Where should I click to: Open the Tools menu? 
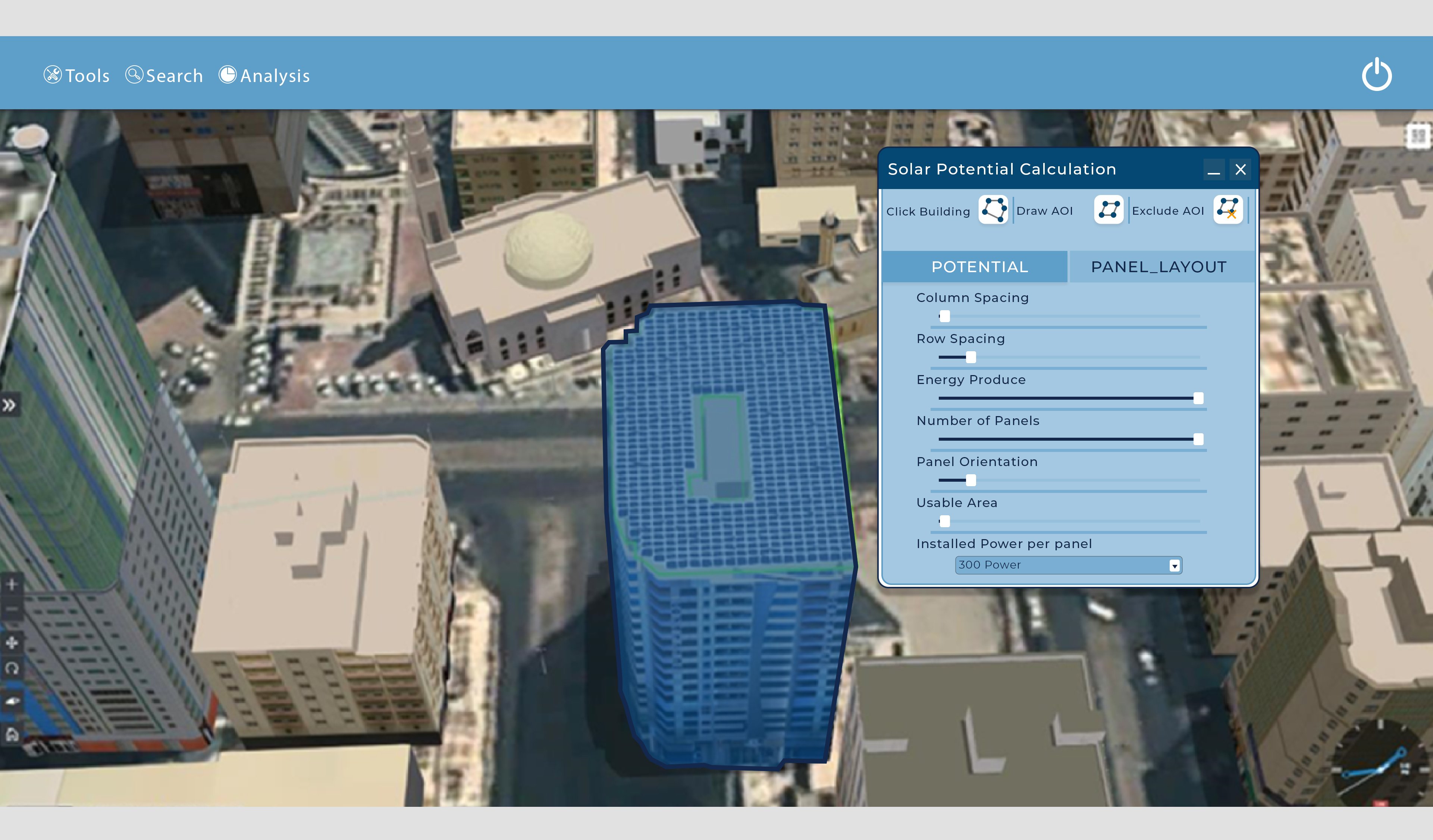(77, 75)
